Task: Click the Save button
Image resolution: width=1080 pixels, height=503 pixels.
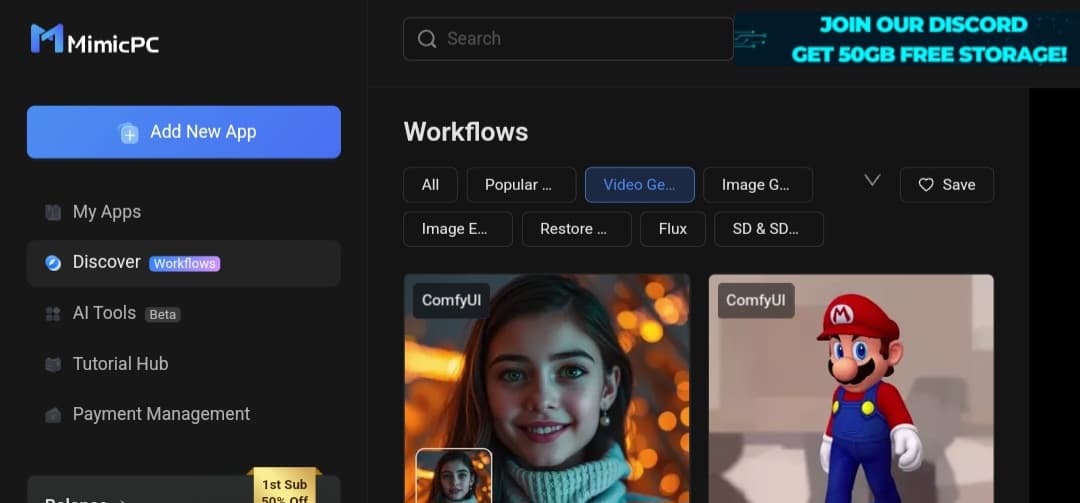Action: pos(947,185)
